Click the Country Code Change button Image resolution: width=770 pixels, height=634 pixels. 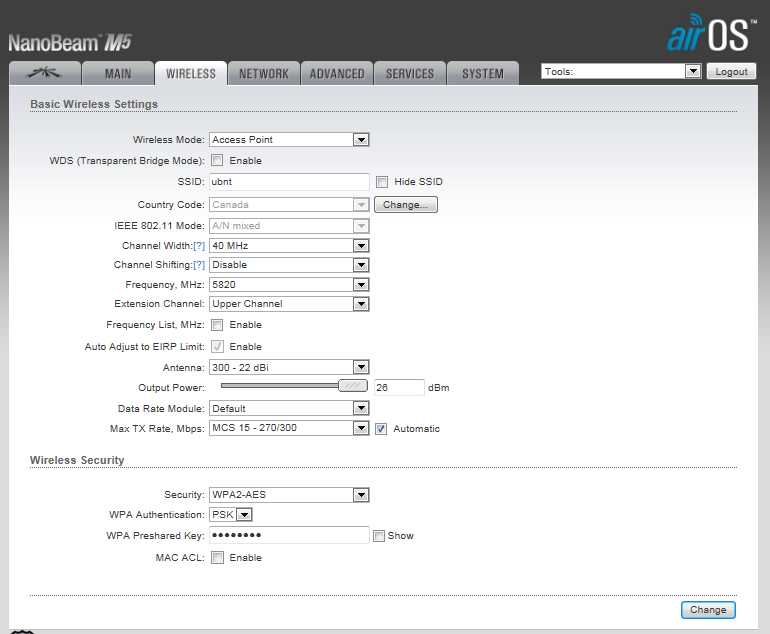click(x=406, y=204)
